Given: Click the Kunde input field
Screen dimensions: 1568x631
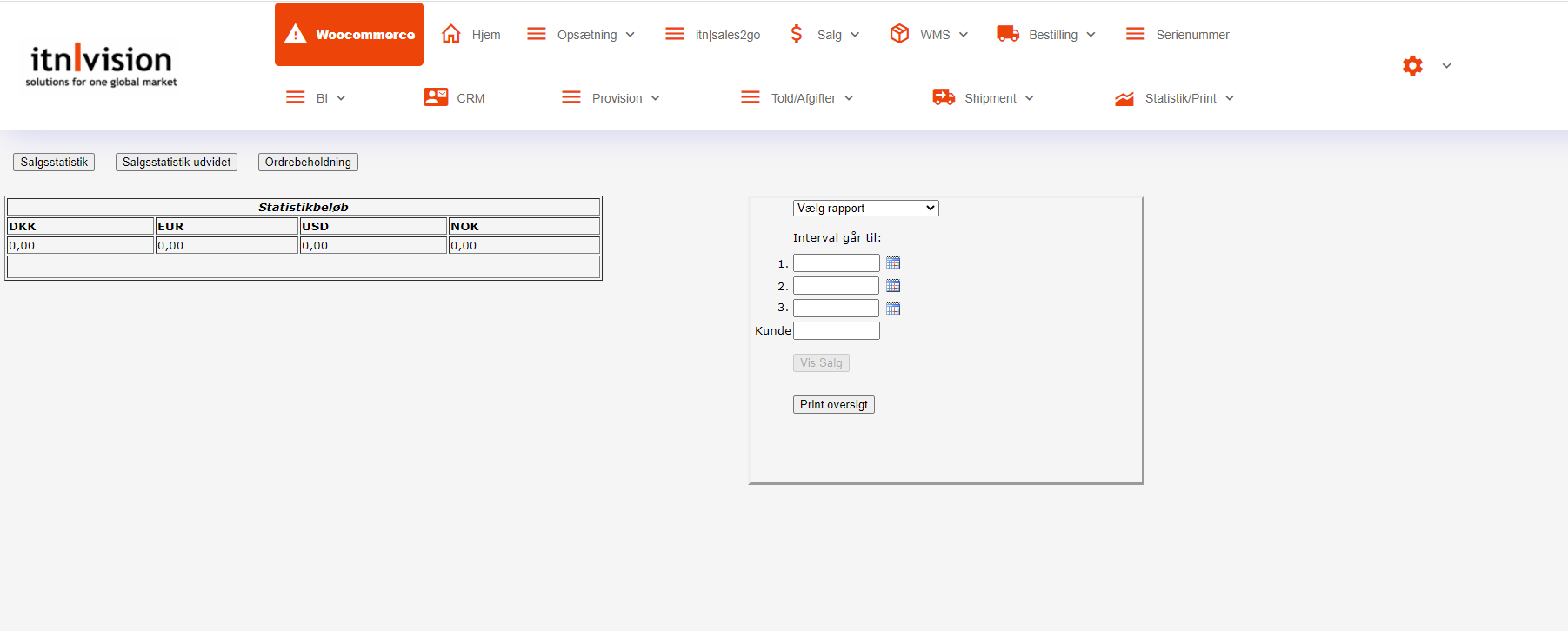Looking at the screenshot, I should [836, 331].
